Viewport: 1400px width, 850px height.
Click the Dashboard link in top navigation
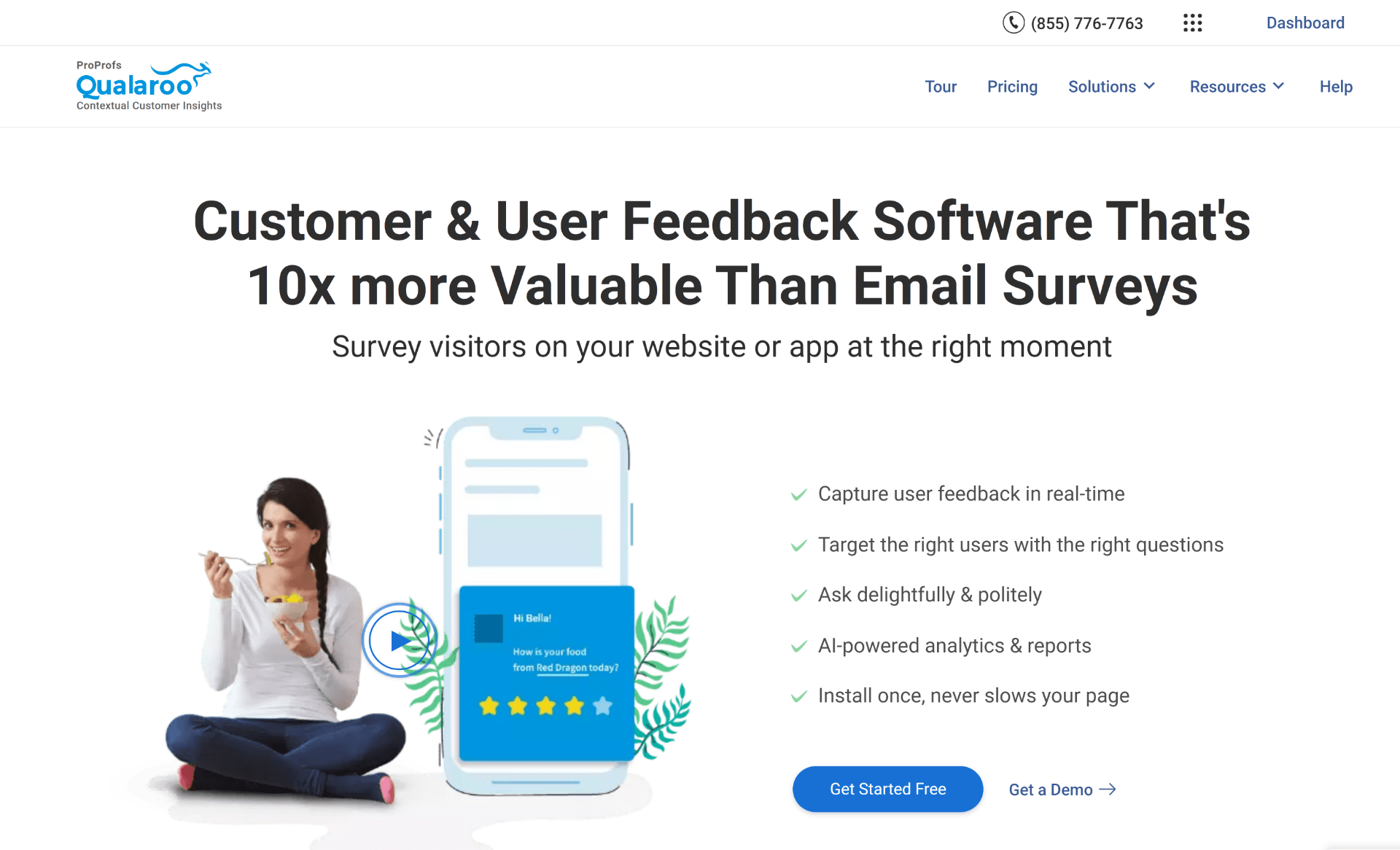click(x=1307, y=22)
